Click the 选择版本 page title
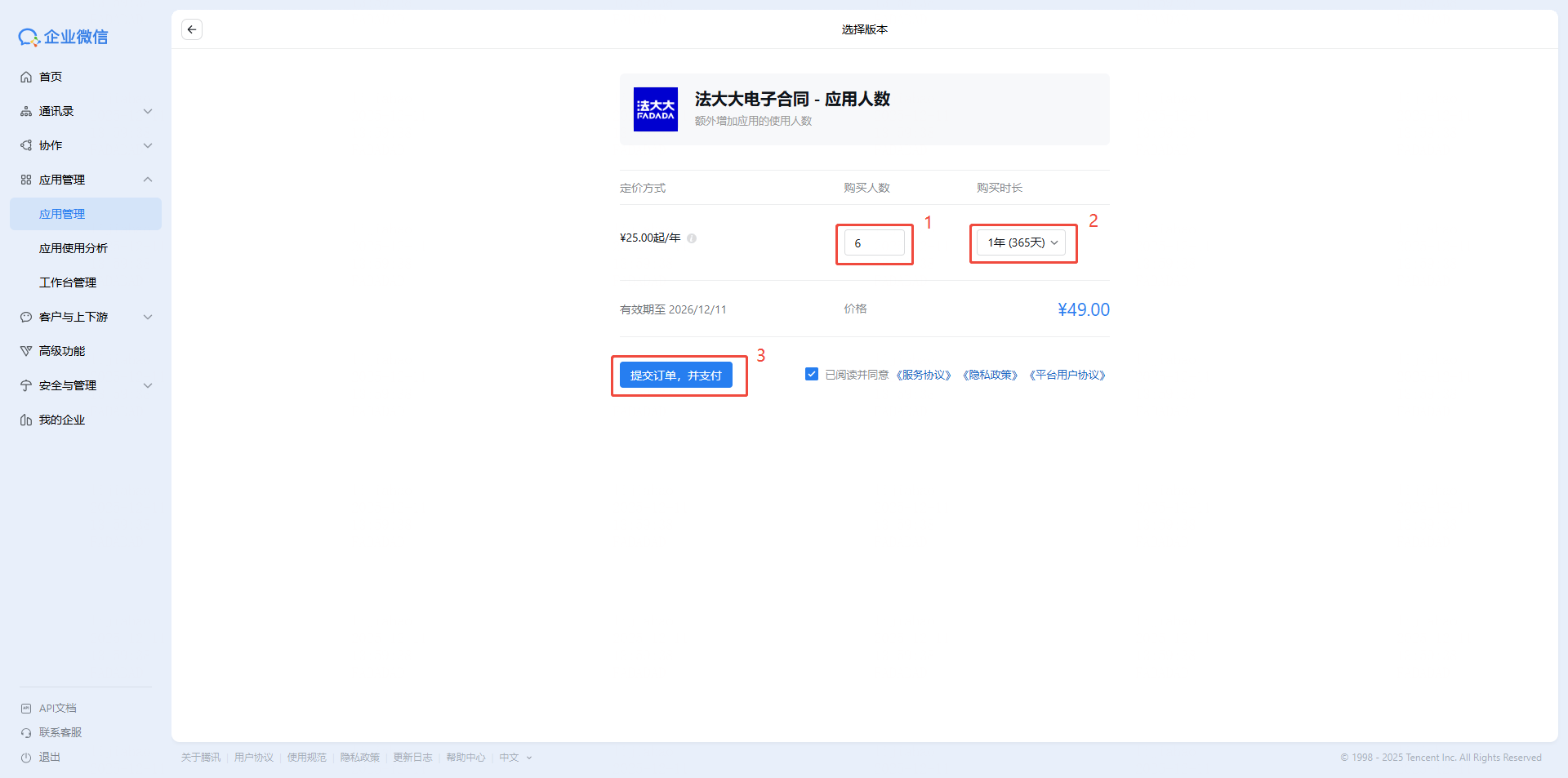Screen dimensions: 1568x778 click(x=865, y=29)
